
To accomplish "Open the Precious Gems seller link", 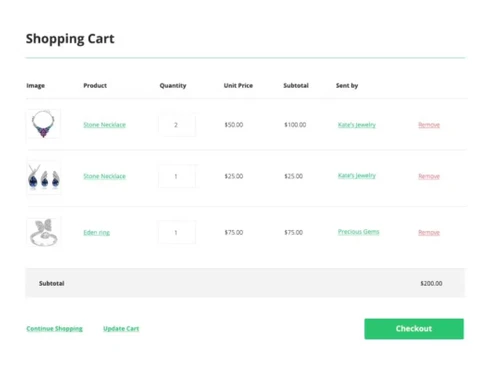I will point(358,232).
